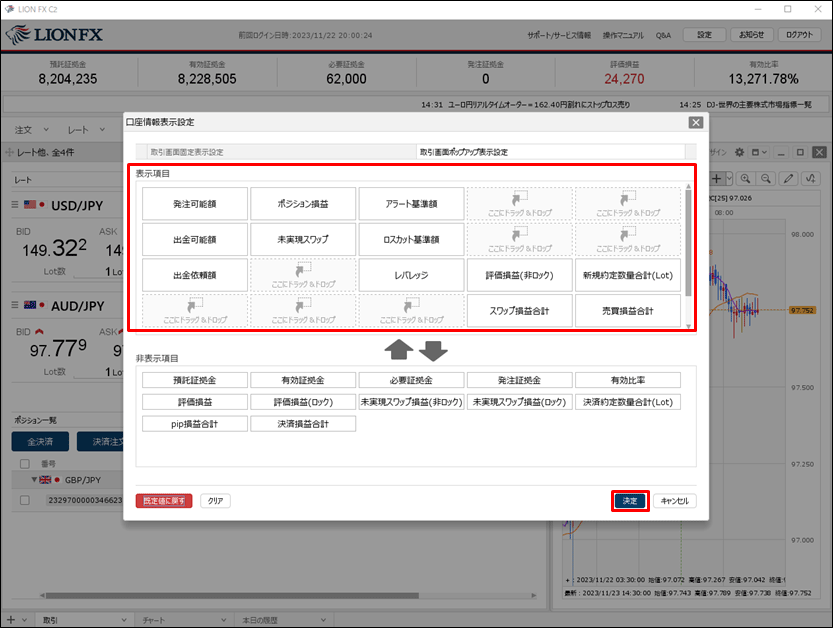Click the left arrow of horizontal scrollbar
The width and height of the screenshot is (833, 628).
pyautogui.click(x=41, y=596)
